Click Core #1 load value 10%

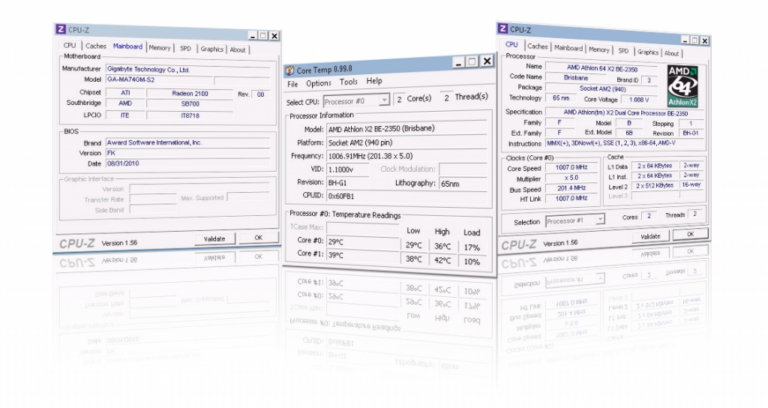pos(472,262)
